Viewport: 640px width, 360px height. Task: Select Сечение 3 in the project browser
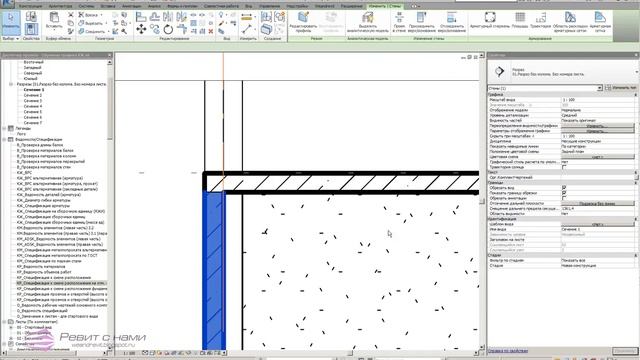[33, 101]
